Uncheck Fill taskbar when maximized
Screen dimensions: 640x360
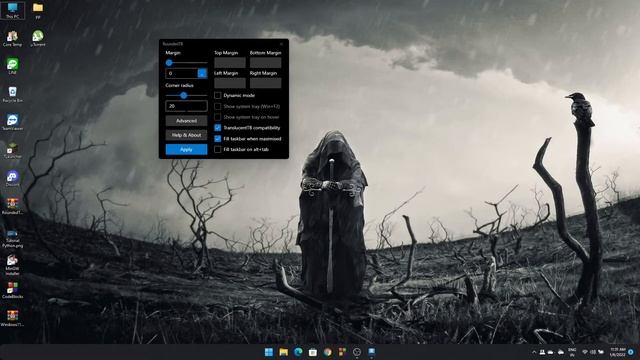click(x=218, y=139)
